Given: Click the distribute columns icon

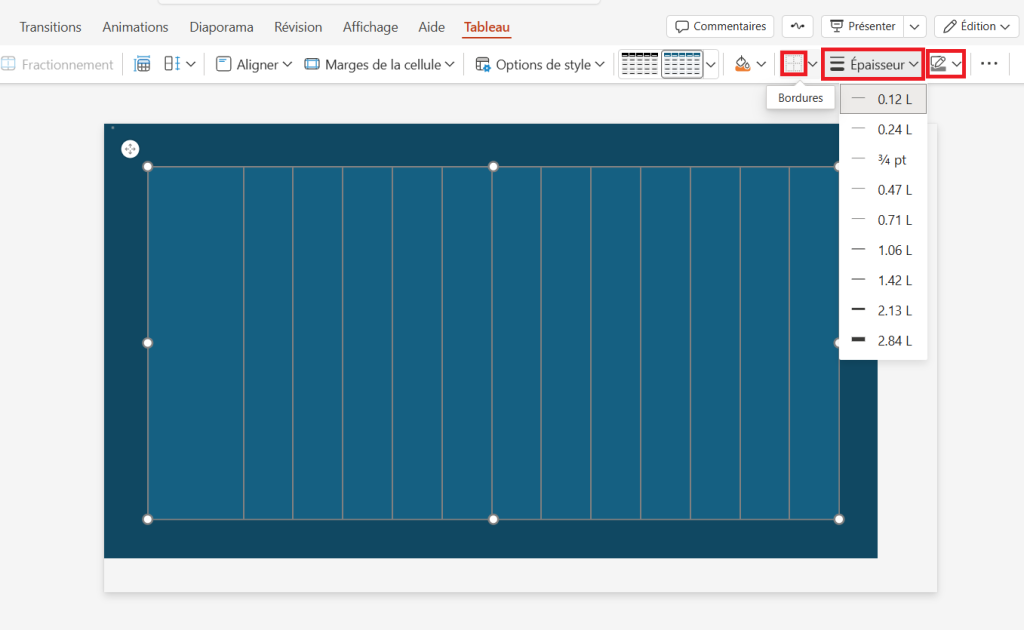Looking at the screenshot, I should point(172,64).
